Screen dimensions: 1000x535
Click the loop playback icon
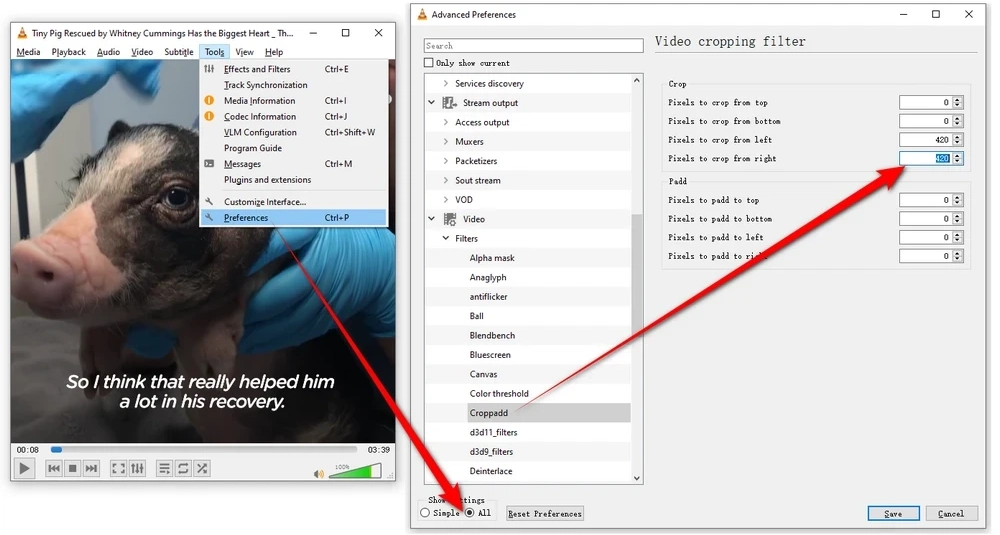coord(183,469)
